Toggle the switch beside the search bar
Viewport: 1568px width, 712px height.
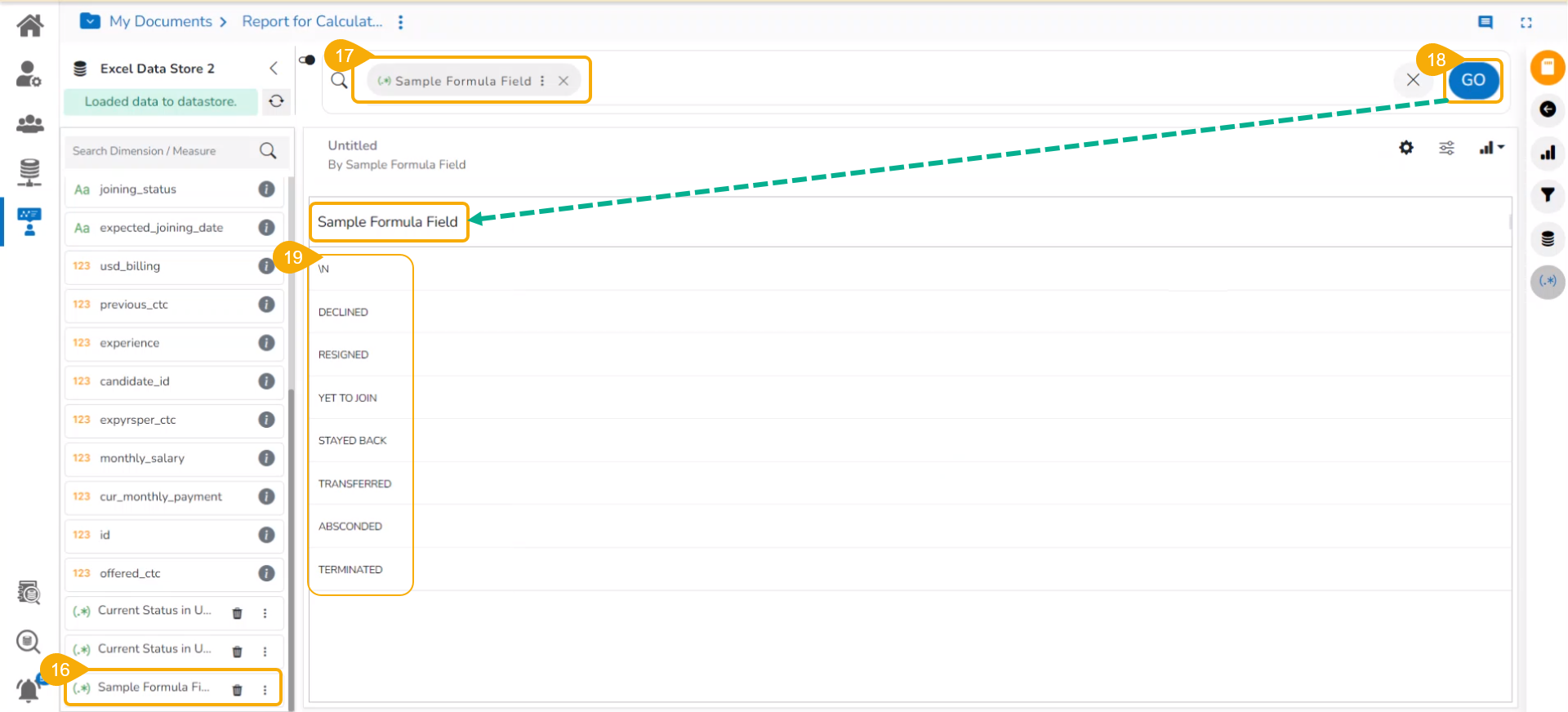[307, 60]
